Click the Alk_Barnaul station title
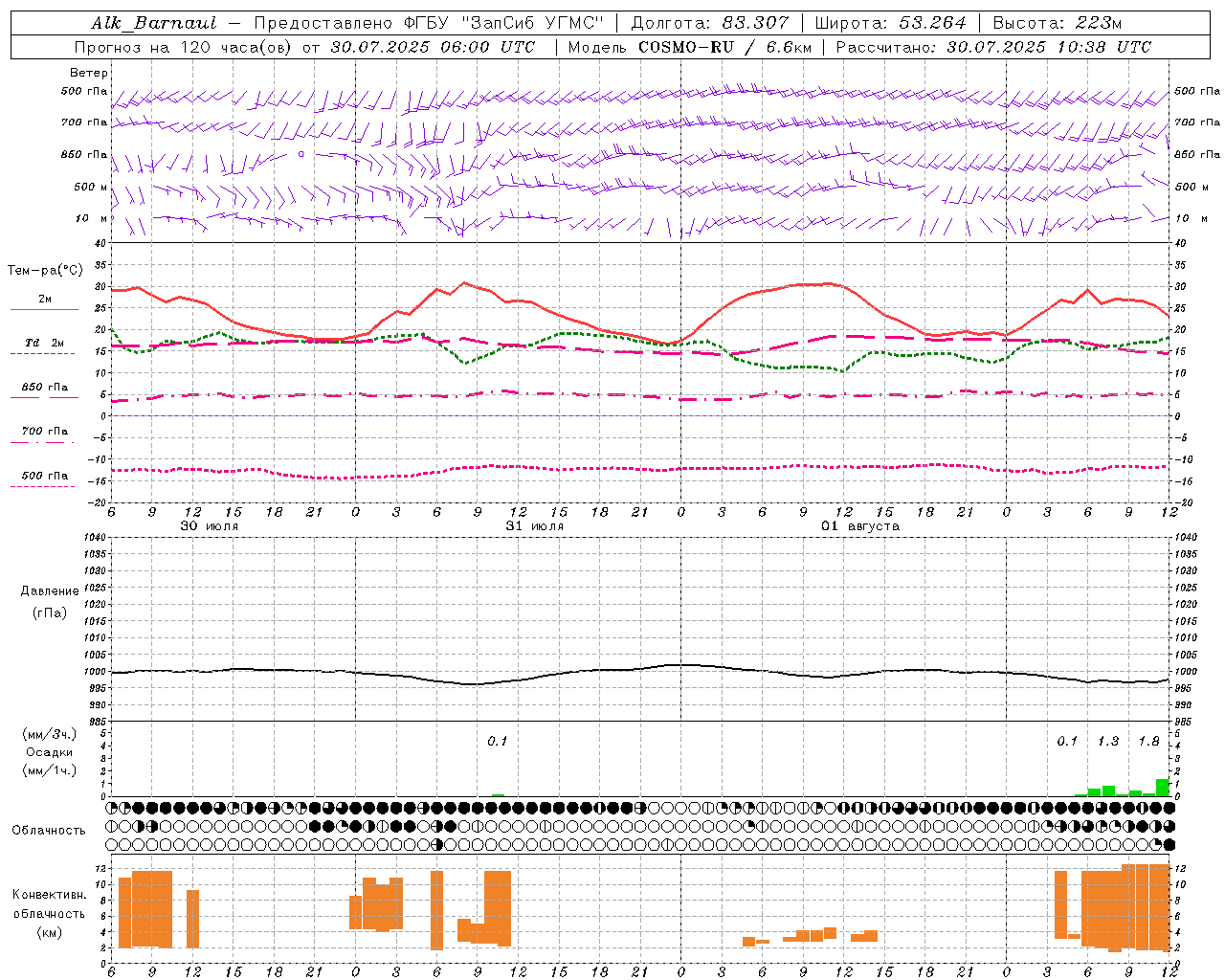 pos(154,23)
